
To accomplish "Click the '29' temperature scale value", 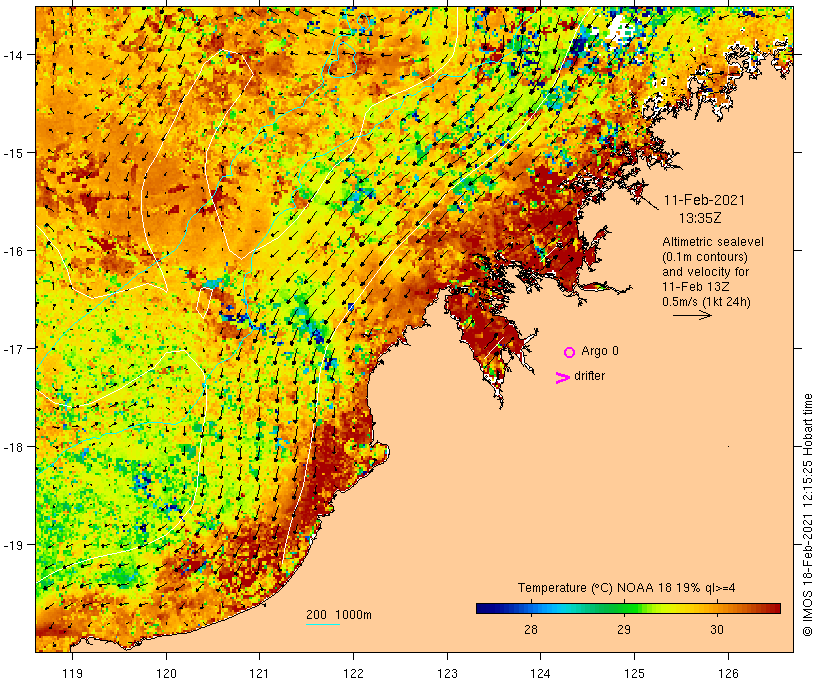I will pyautogui.click(x=624, y=630).
